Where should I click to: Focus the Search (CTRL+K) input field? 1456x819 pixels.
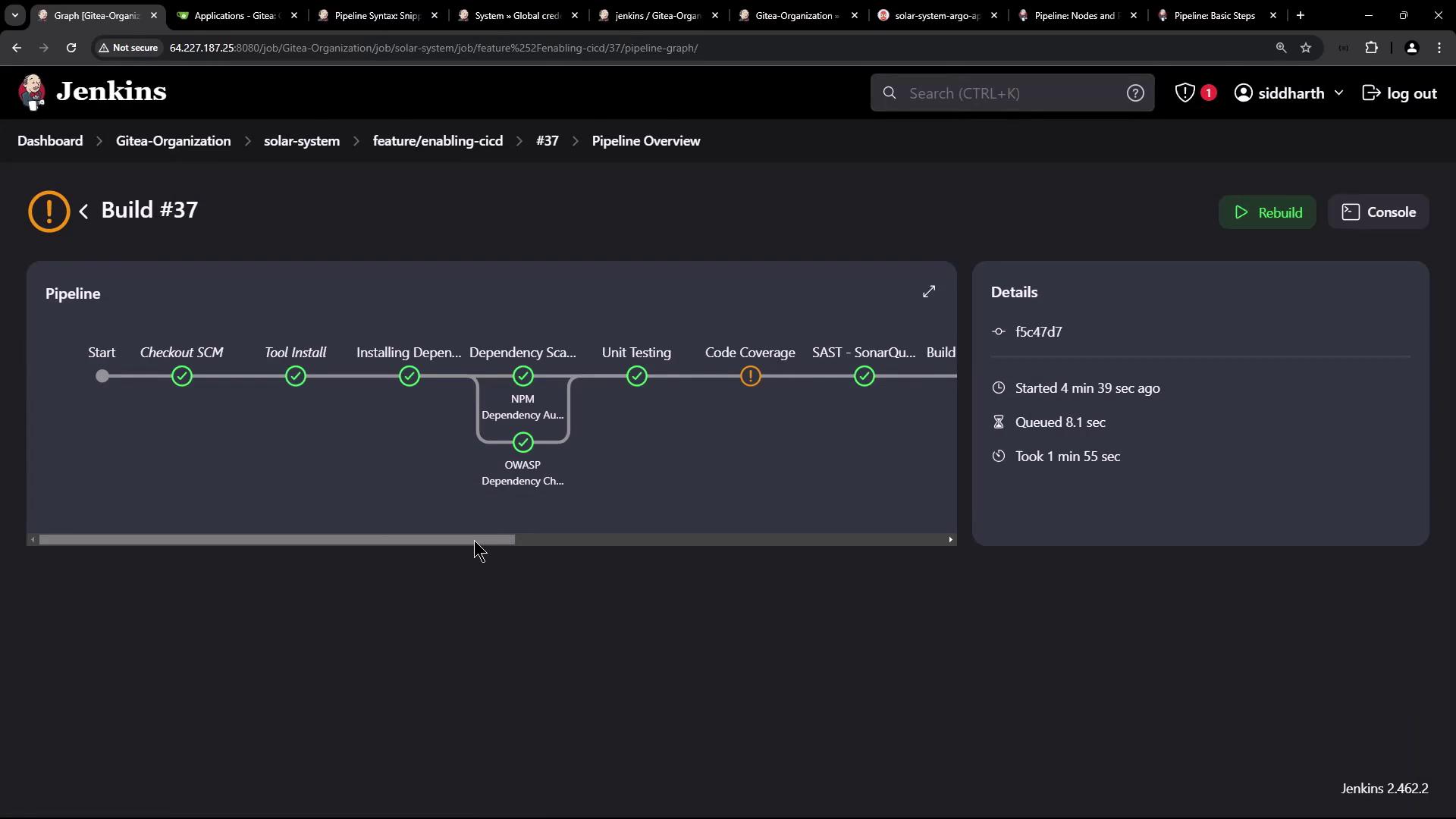[1009, 93]
